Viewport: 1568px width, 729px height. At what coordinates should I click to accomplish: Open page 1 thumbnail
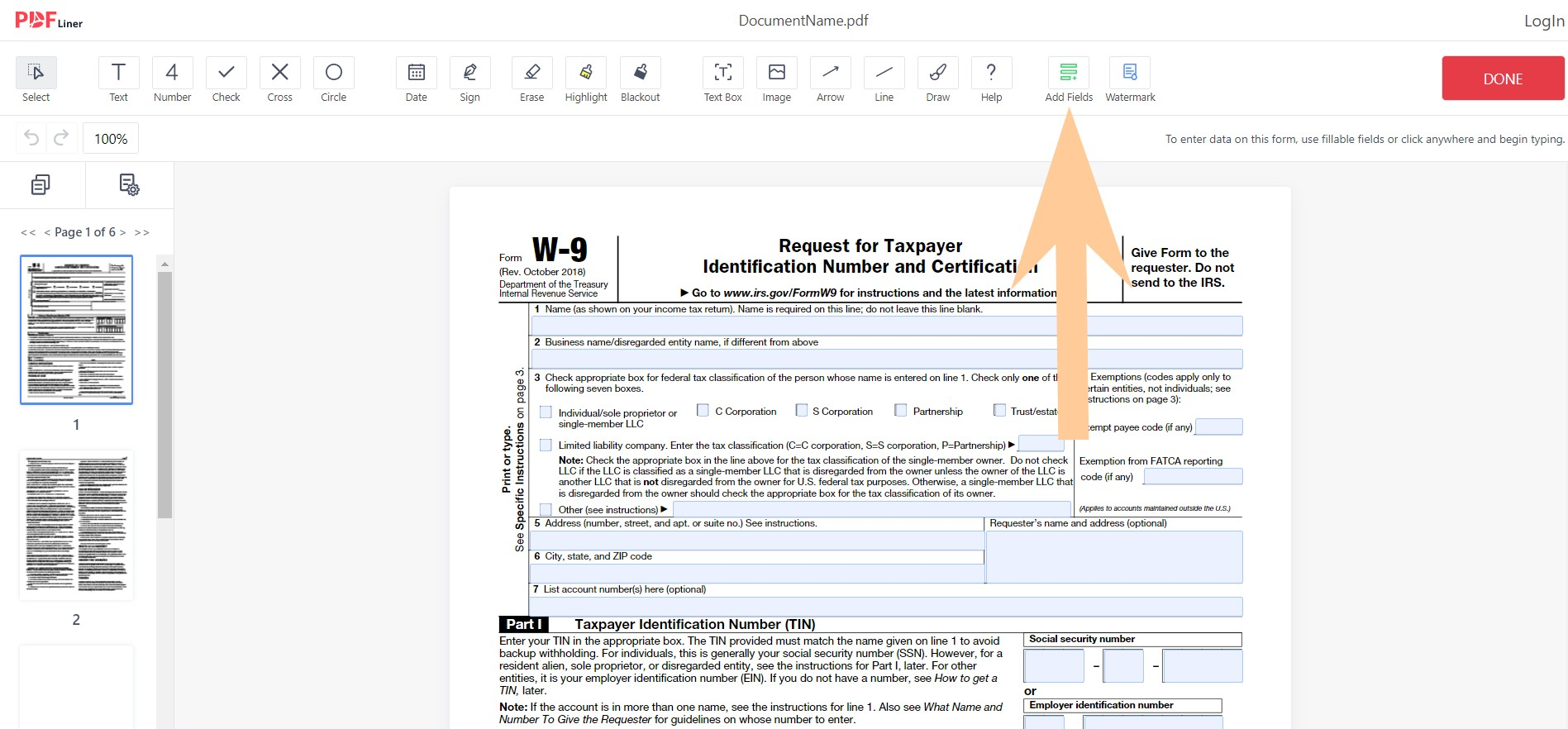[x=76, y=330]
